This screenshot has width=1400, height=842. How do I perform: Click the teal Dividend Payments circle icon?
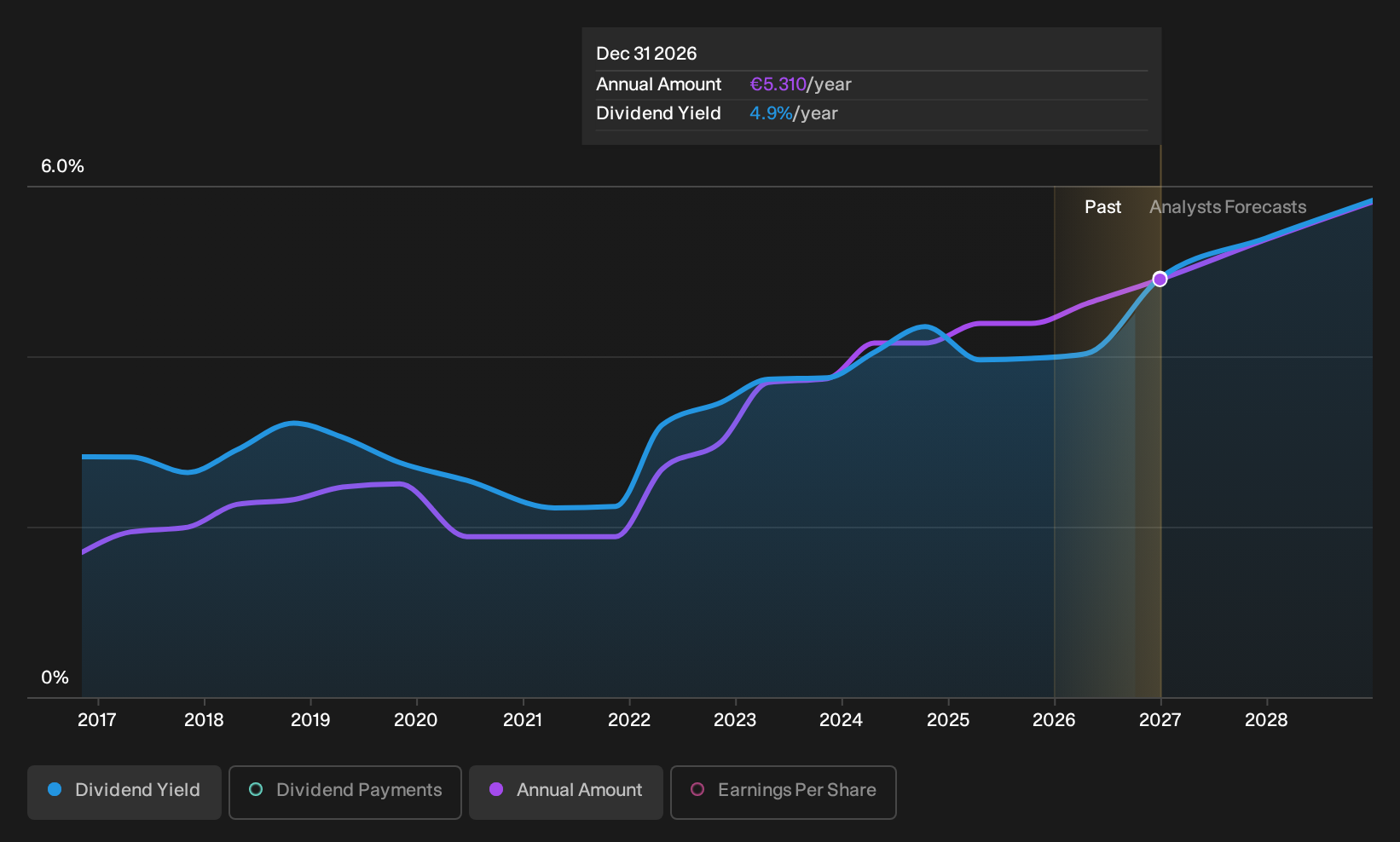click(256, 790)
